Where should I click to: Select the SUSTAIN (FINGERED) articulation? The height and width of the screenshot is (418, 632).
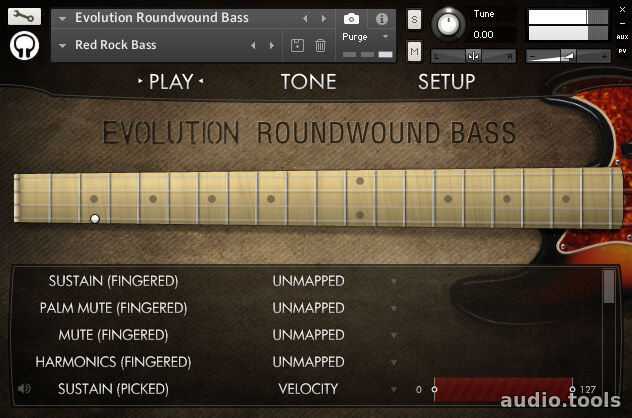[113, 281]
